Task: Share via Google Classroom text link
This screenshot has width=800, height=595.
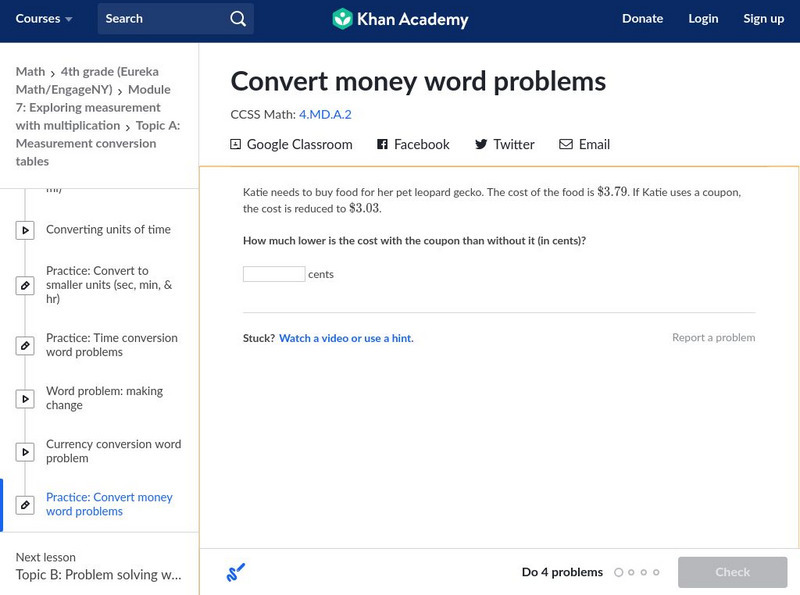Action: point(299,144)
